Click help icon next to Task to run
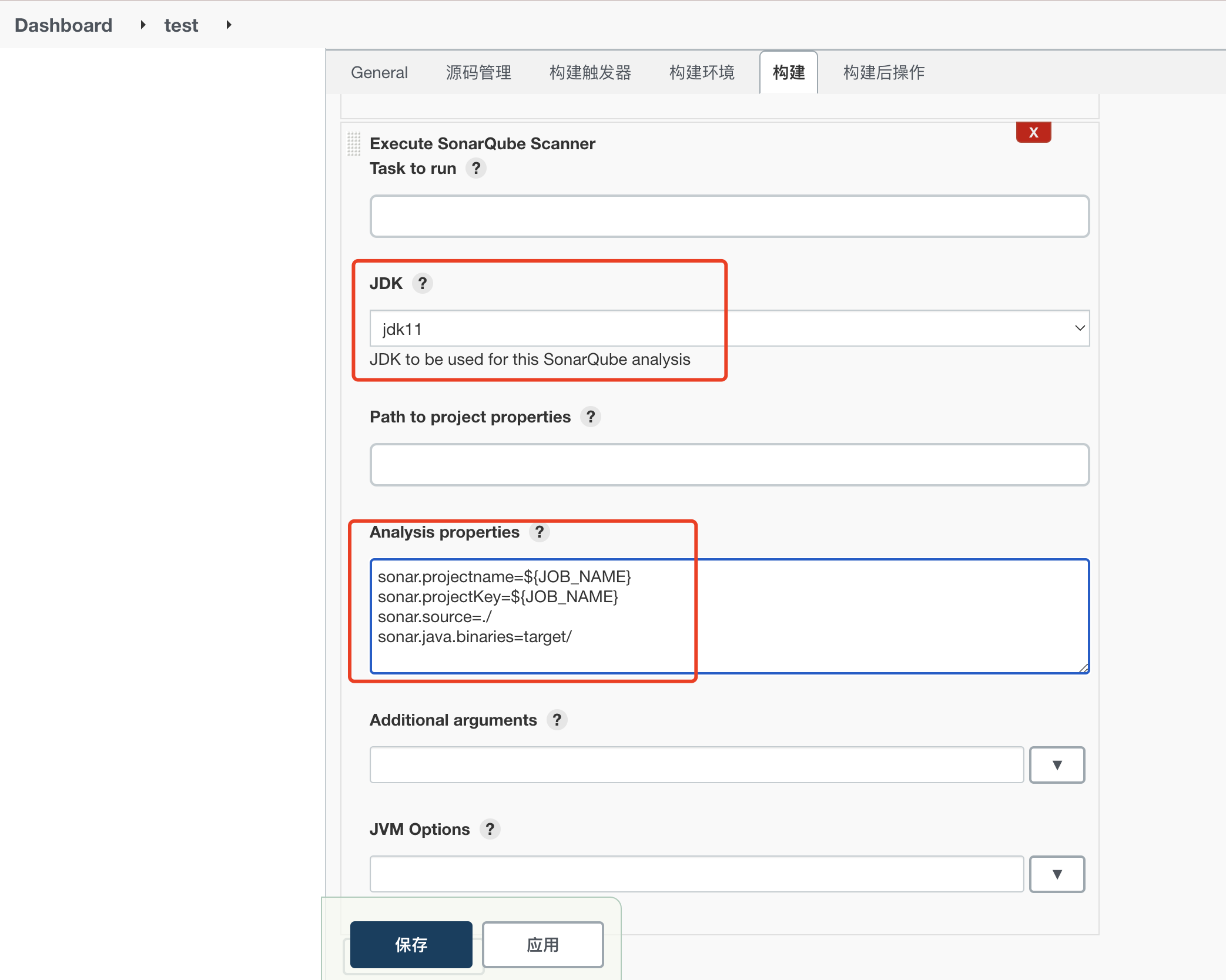This screenshot has width=1226, height=980. [476, 169]
